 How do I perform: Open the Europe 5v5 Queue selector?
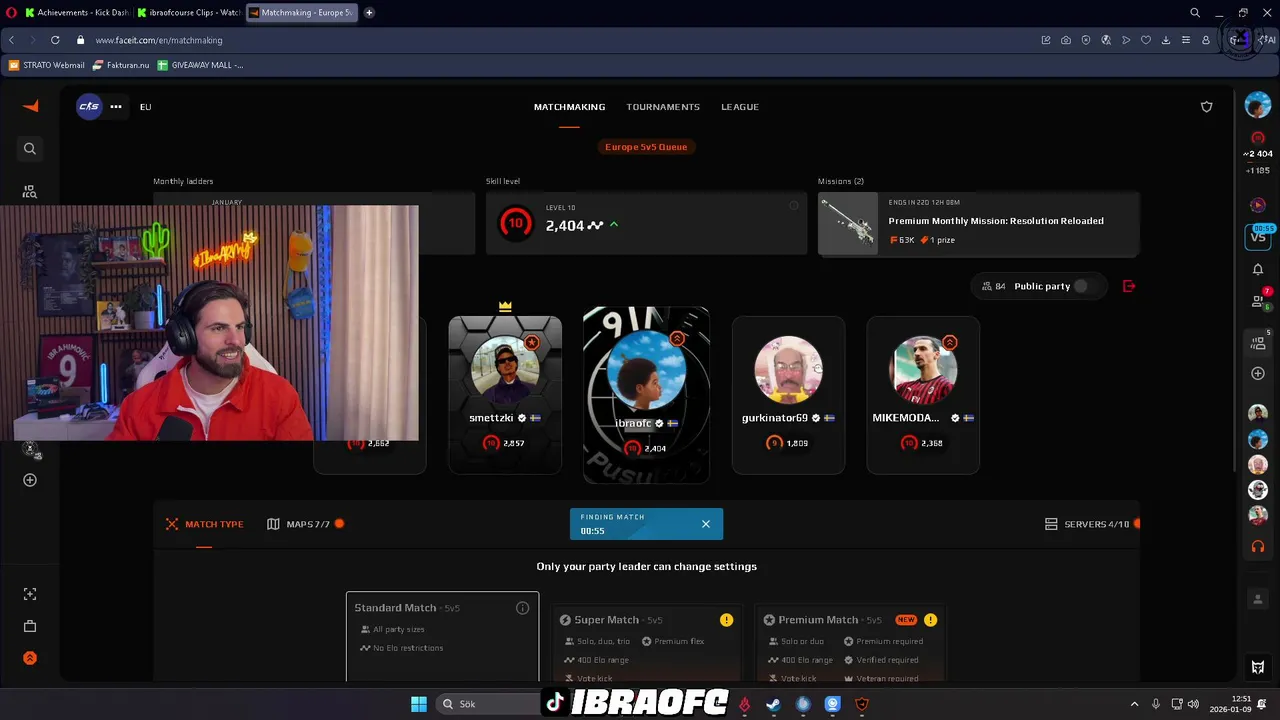coord(646,147)
